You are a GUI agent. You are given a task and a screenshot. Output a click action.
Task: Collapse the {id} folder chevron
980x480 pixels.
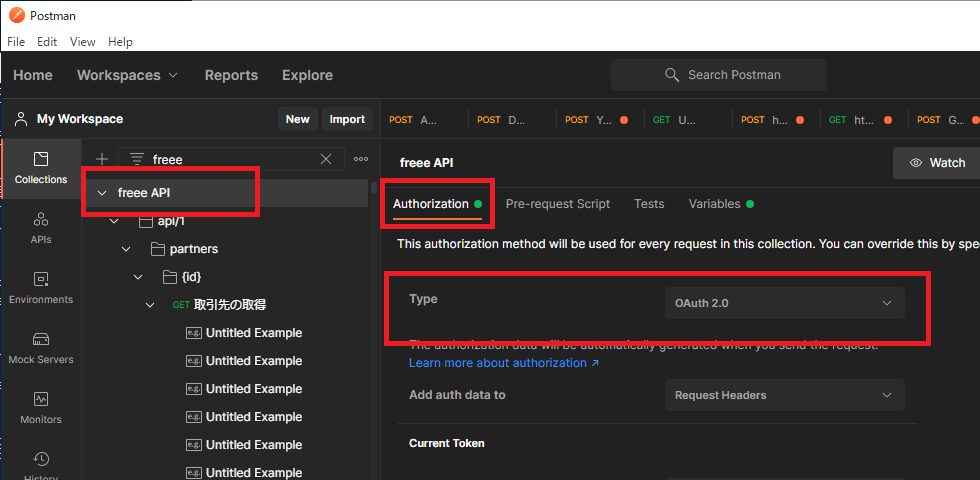tap(138, 276)
